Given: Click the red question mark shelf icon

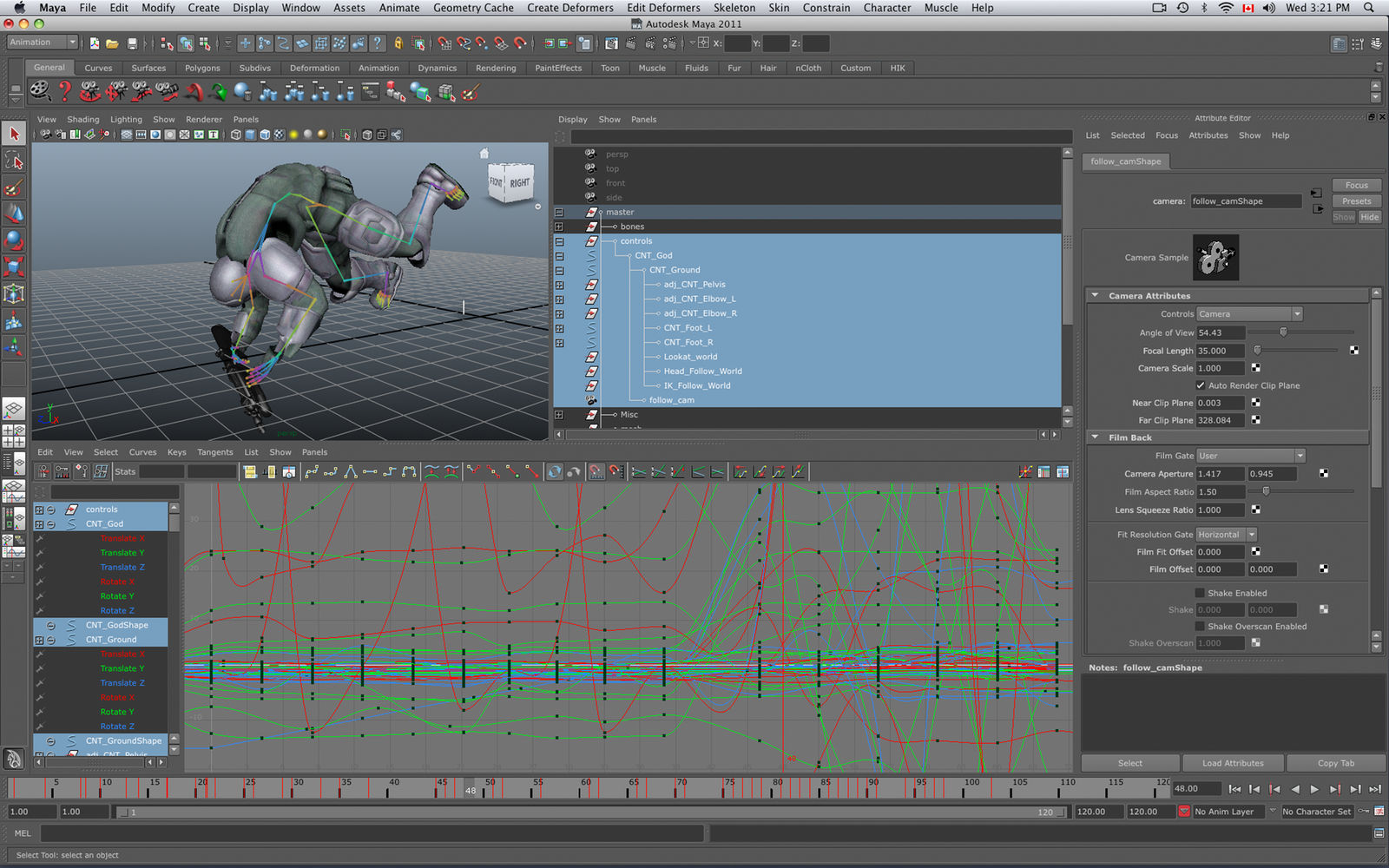Looking at the screenshot, I should click(x=64, y=90).
